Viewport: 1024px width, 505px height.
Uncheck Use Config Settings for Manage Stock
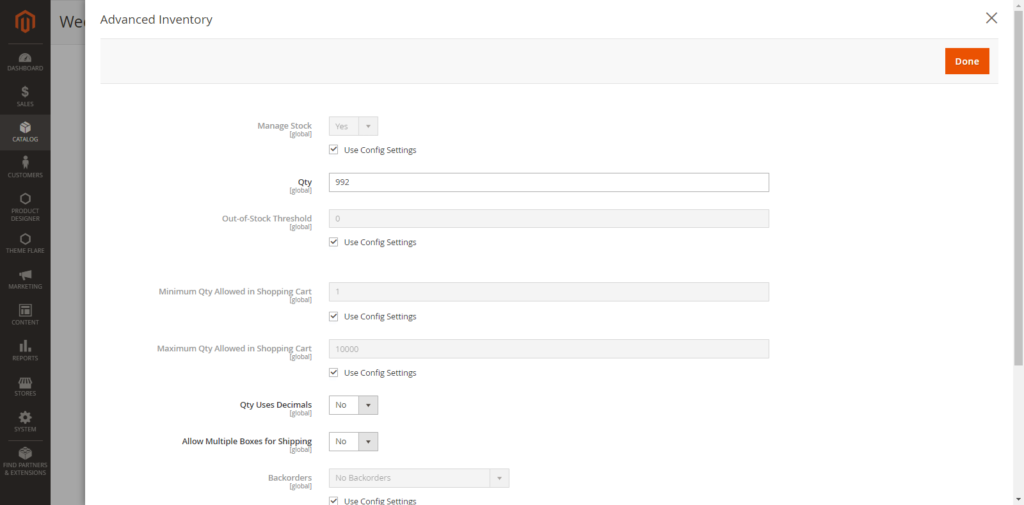click(x=334, y=150)
